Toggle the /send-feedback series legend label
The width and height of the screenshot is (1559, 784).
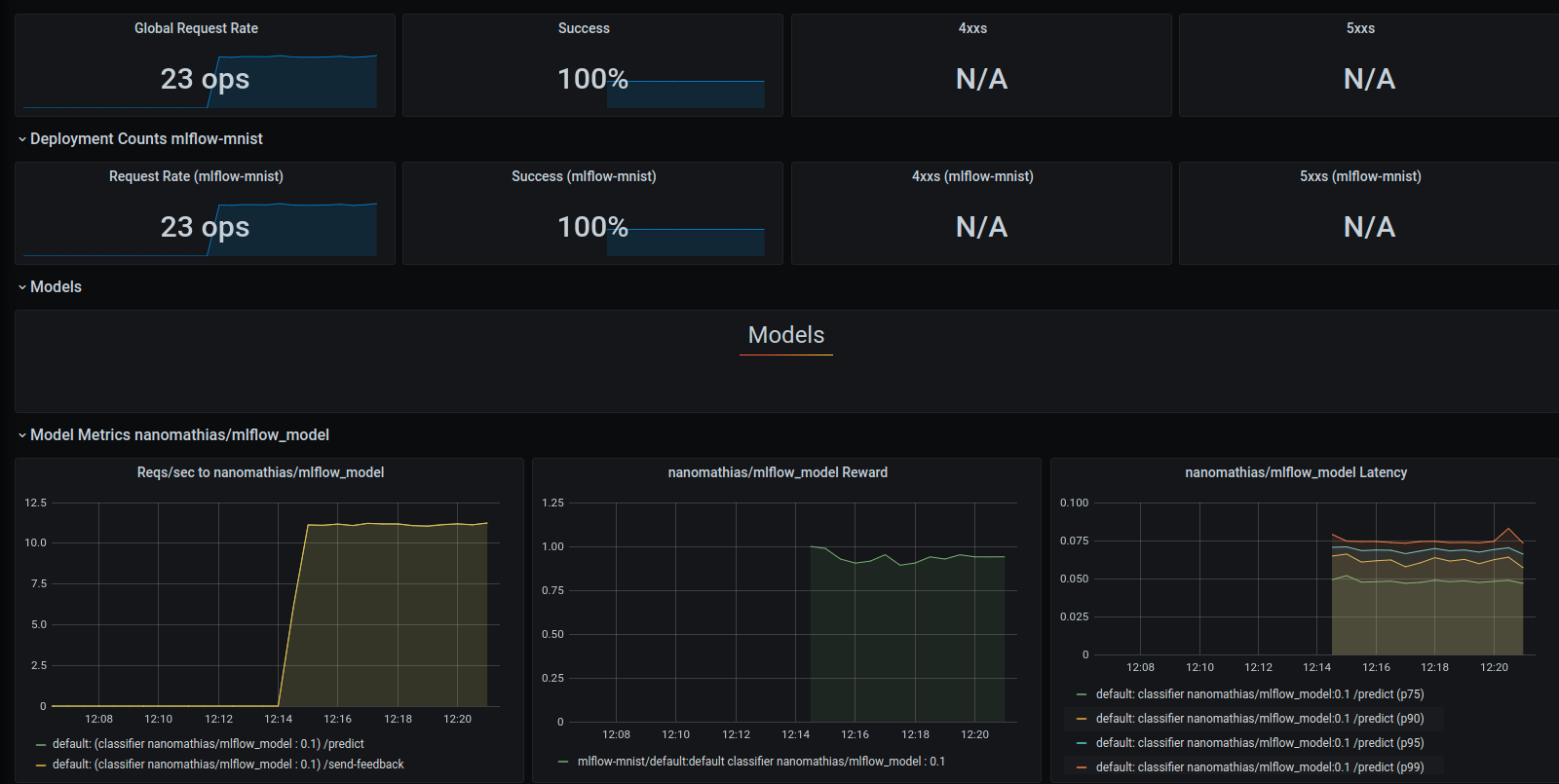[228, 765]
